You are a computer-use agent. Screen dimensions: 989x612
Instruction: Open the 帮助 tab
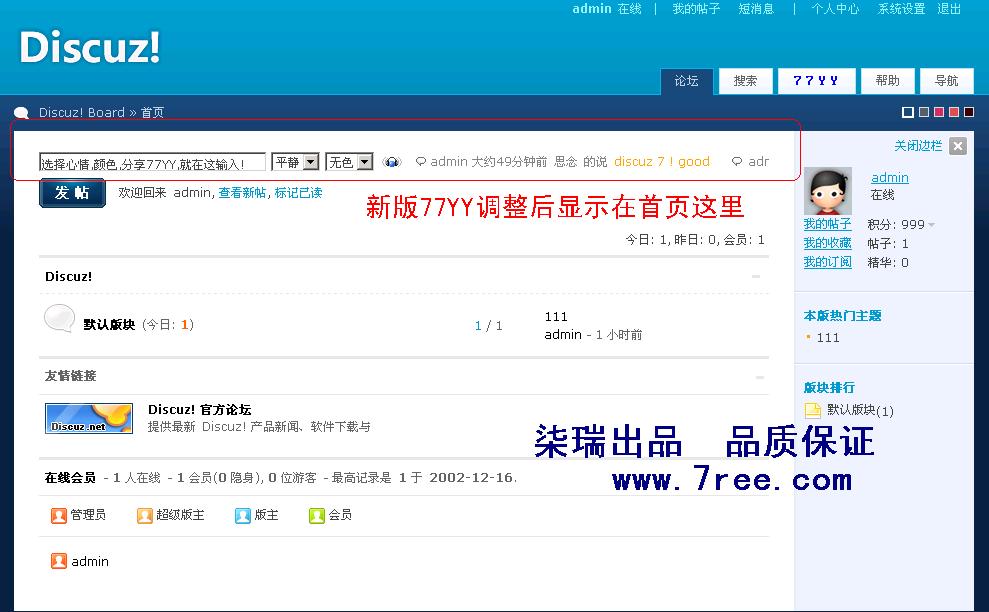pos(887,81)
